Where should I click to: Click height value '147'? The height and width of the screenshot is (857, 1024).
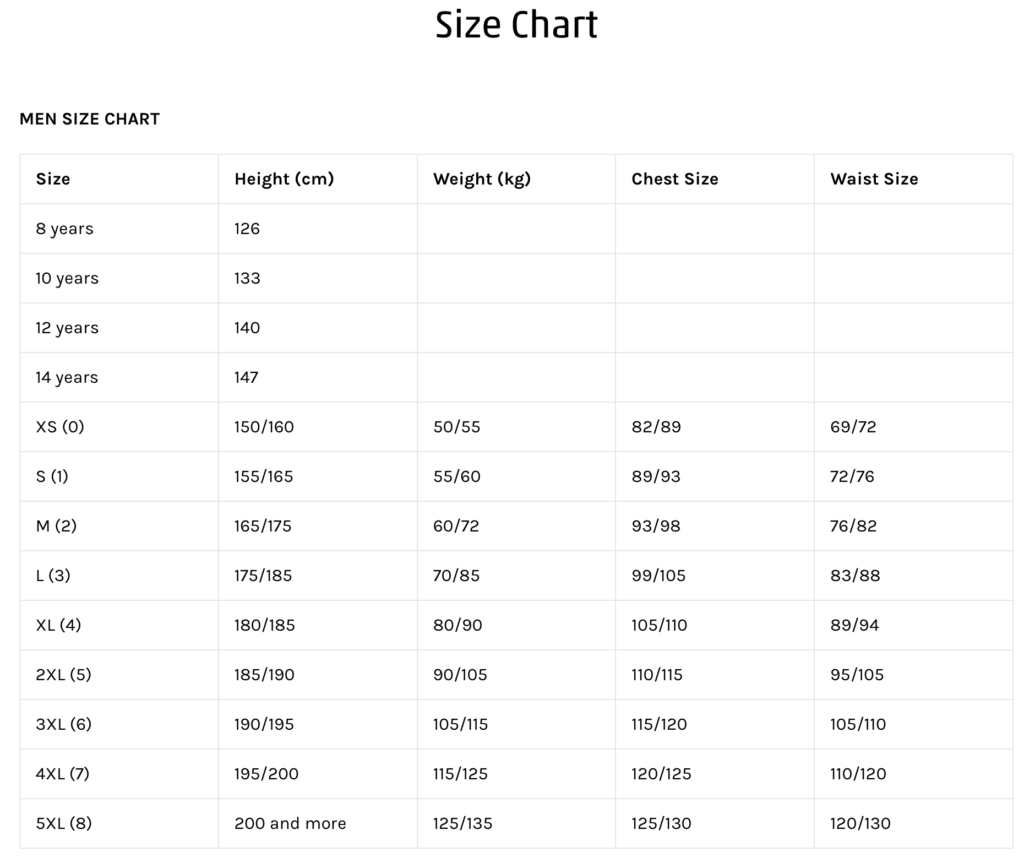pos(246,378)
